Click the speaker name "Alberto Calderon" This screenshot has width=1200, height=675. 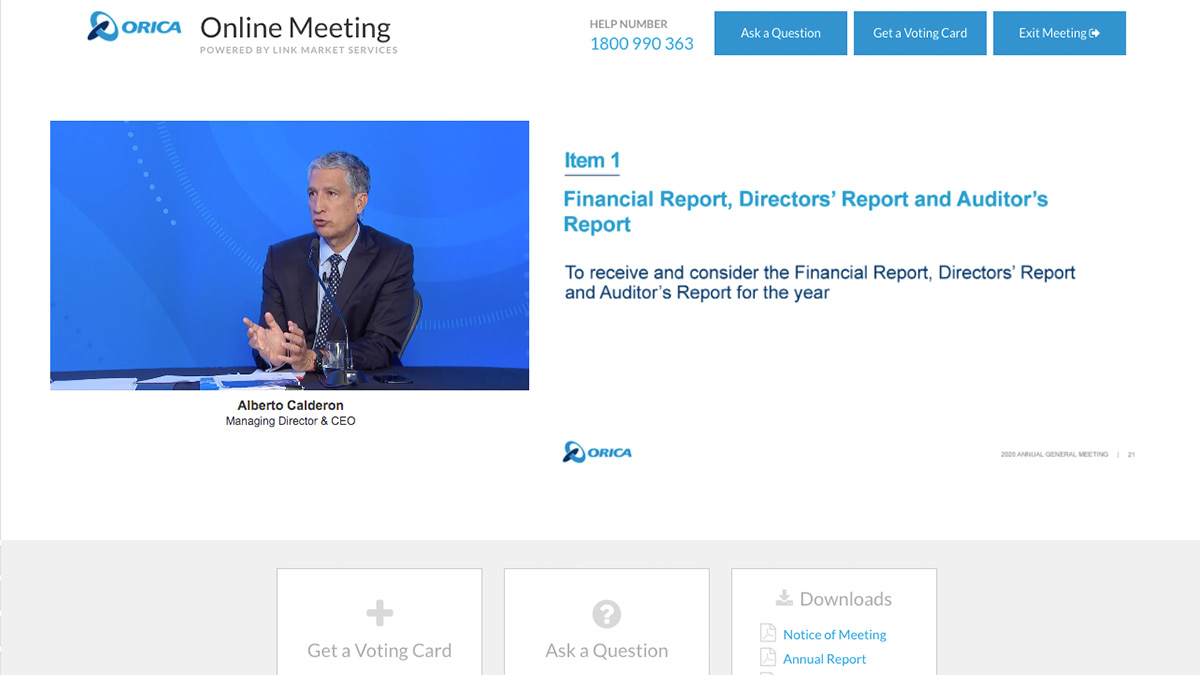point(290,406)
